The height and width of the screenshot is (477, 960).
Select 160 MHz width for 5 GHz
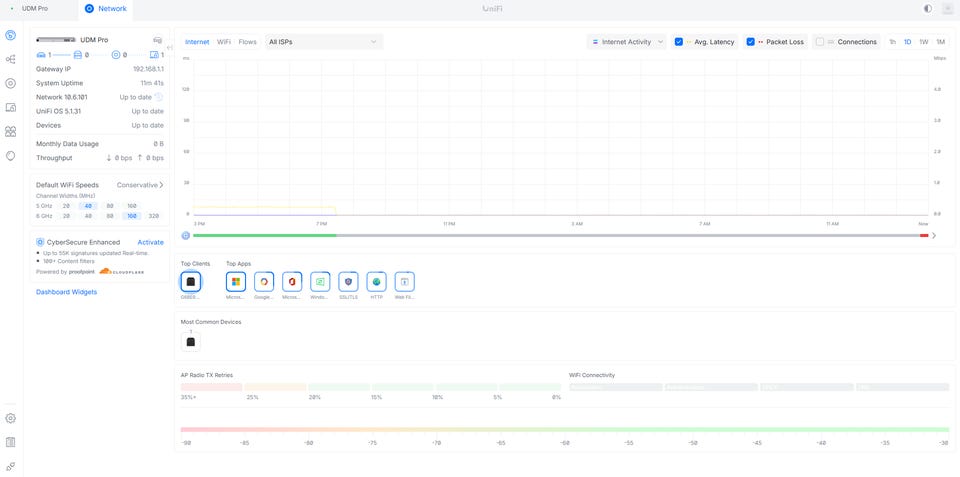pos(132,206)
